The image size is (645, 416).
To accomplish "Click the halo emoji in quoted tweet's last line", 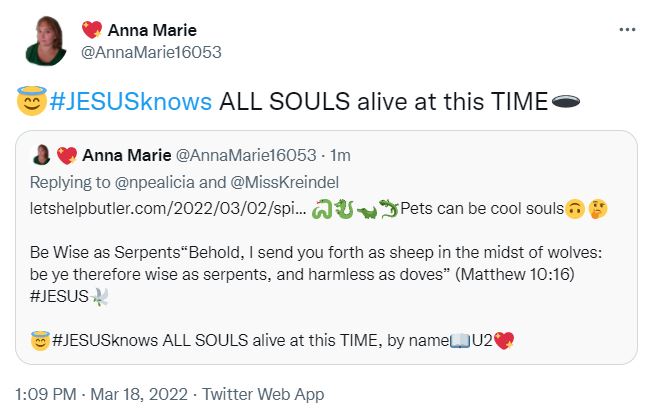I will click(40, 341).
